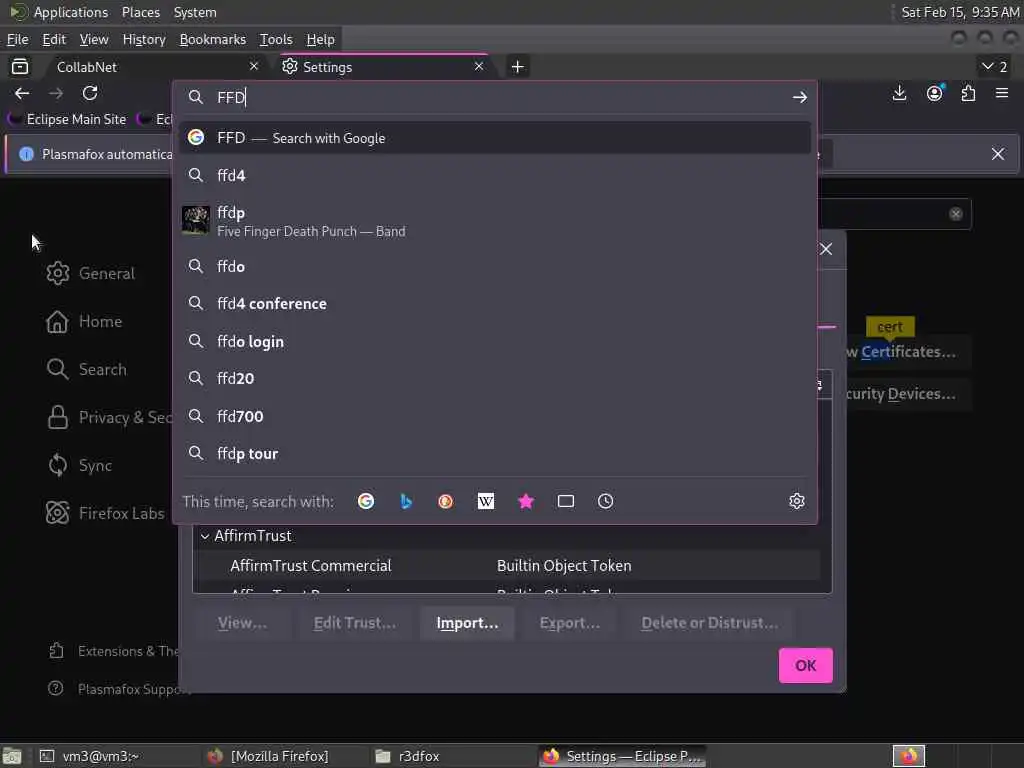Image resolution: width=1024 pixels, height=768 pixels.
Task: Open the Bookmarks menu
Action: click(x=213, y=40)
